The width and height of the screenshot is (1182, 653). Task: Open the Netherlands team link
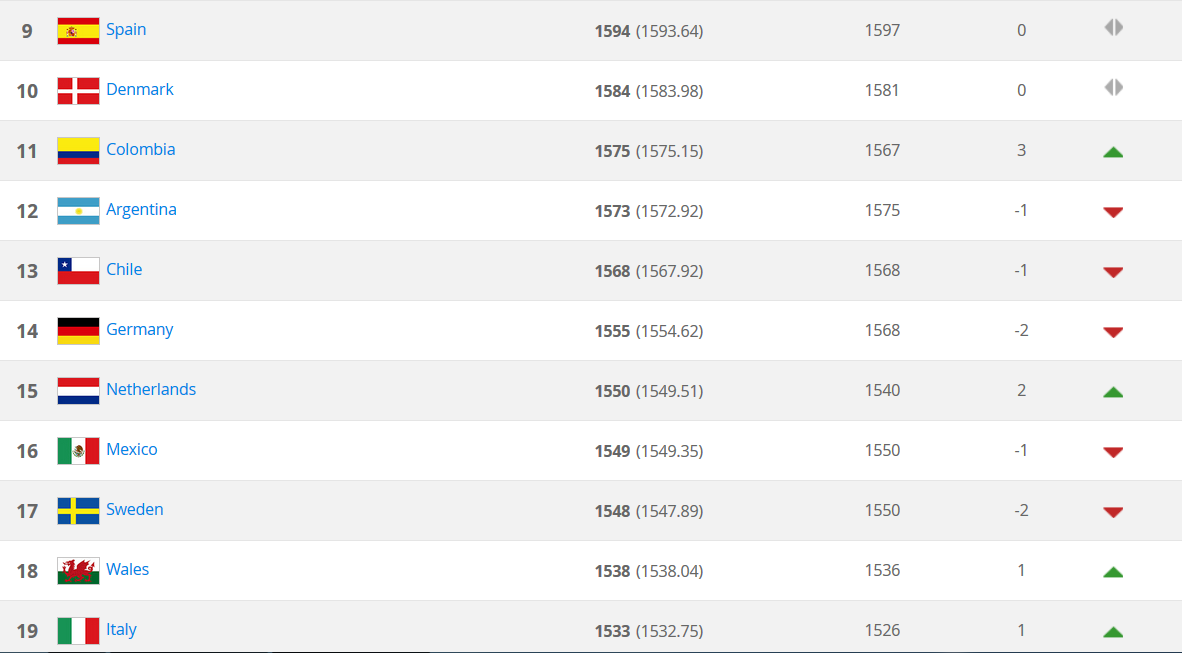pyautogui.click(x=151, y=389)
